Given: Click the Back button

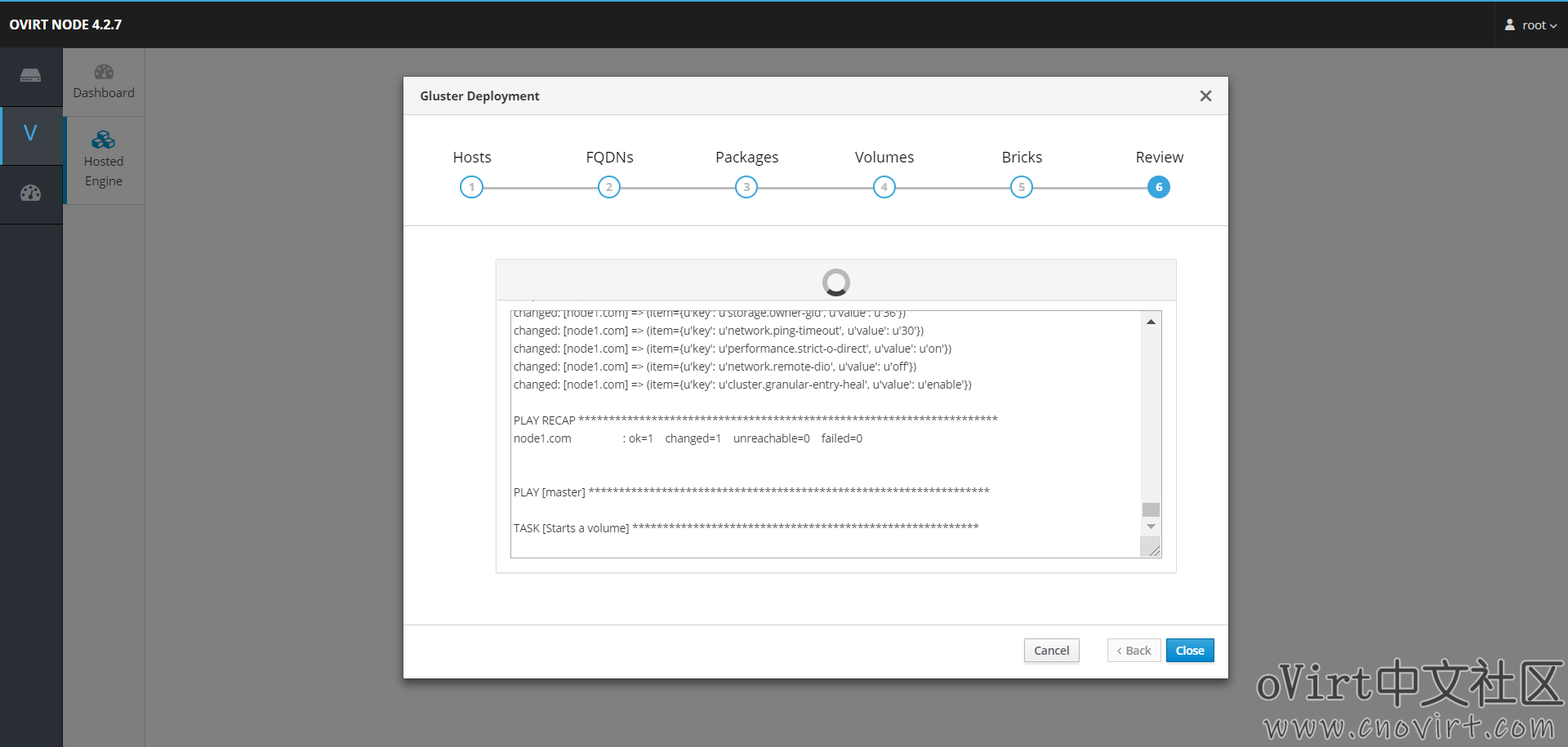Looking at the screenshot, I should [x=1134, y=651].
